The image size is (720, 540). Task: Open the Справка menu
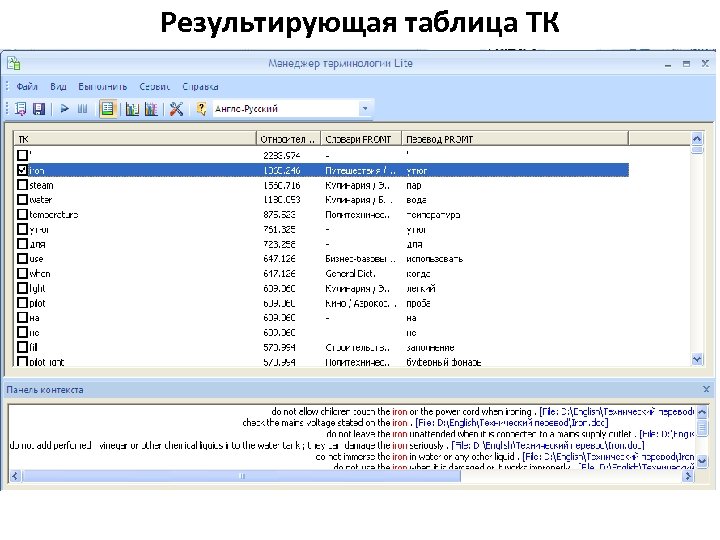pyautogui.click(x=200, y=86)
